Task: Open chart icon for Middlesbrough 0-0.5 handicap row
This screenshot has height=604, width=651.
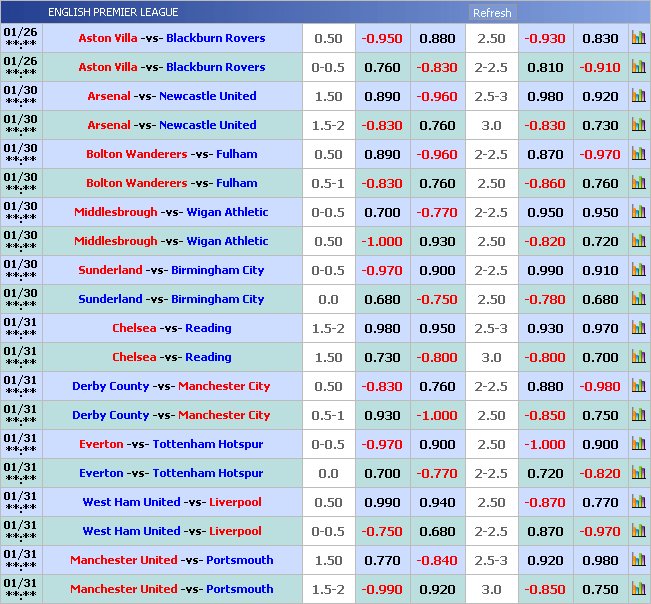Action: point(638,212)
